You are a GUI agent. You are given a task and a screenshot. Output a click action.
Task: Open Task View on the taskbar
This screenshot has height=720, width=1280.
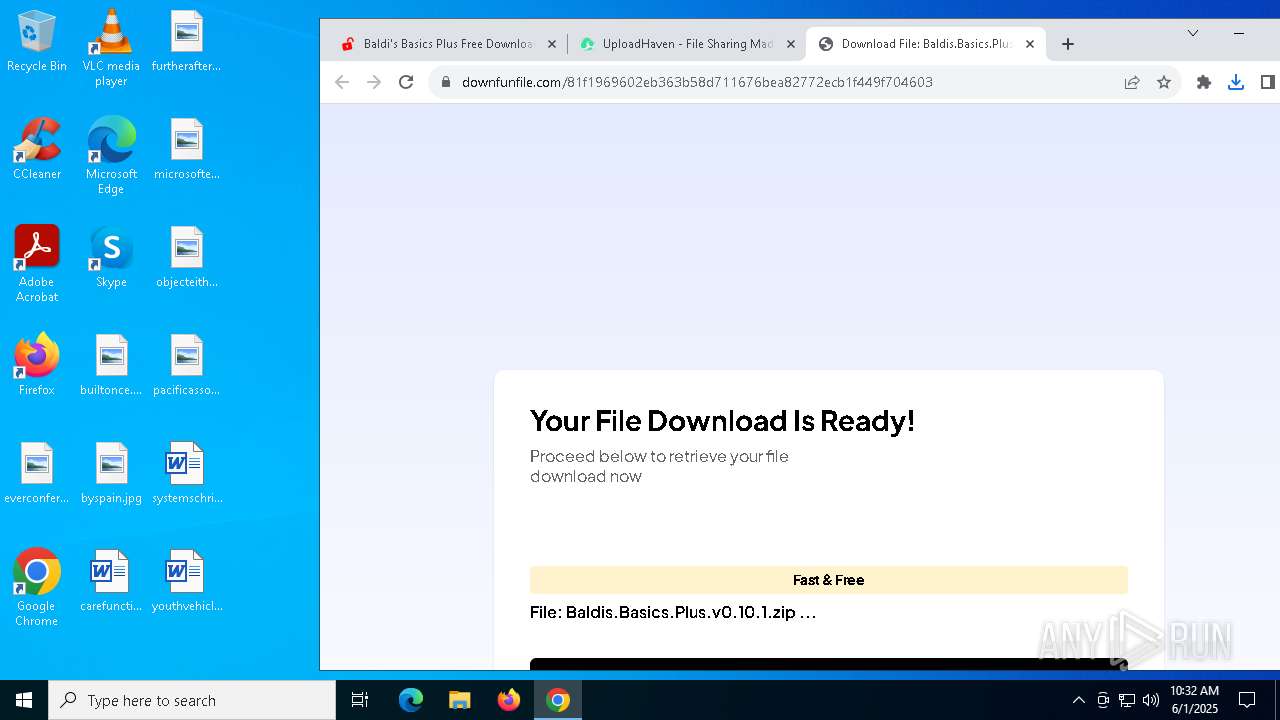[x=360, y=700]
